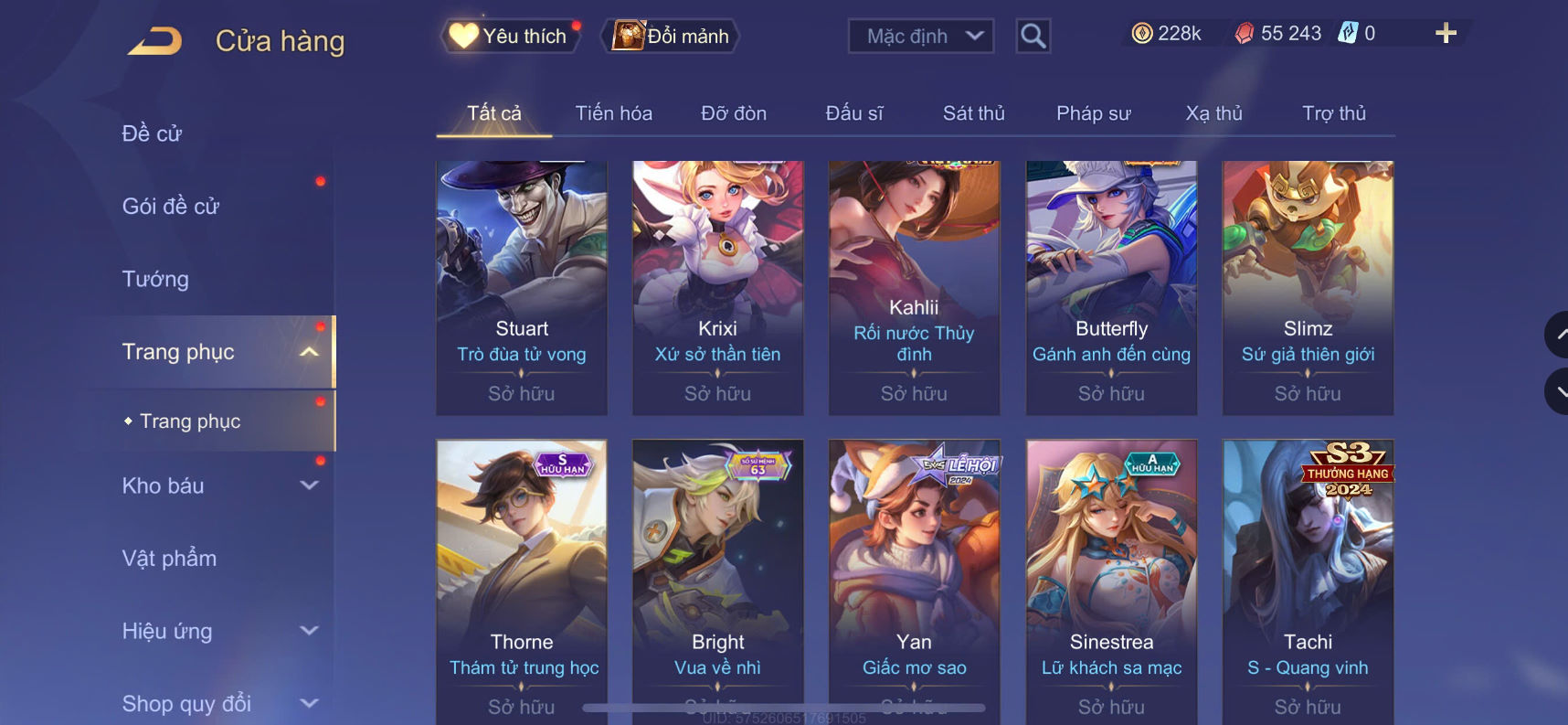Viewport: 1568px width, 725px height.
Task: Open the search magnifier icon
Action: point(1033,36)
